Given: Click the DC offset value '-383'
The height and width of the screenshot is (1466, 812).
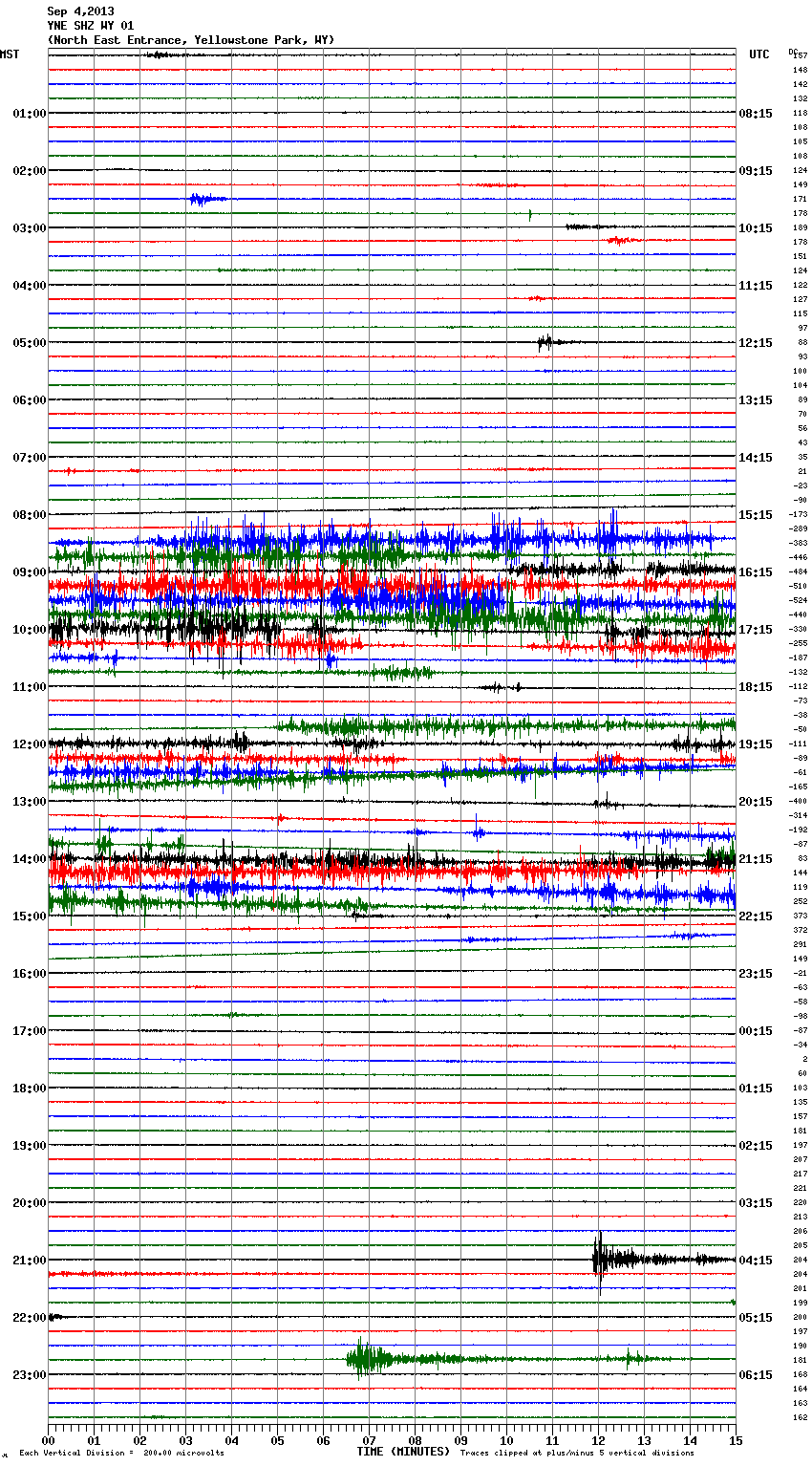Looking at the screenshot, I should coord(798,544).
